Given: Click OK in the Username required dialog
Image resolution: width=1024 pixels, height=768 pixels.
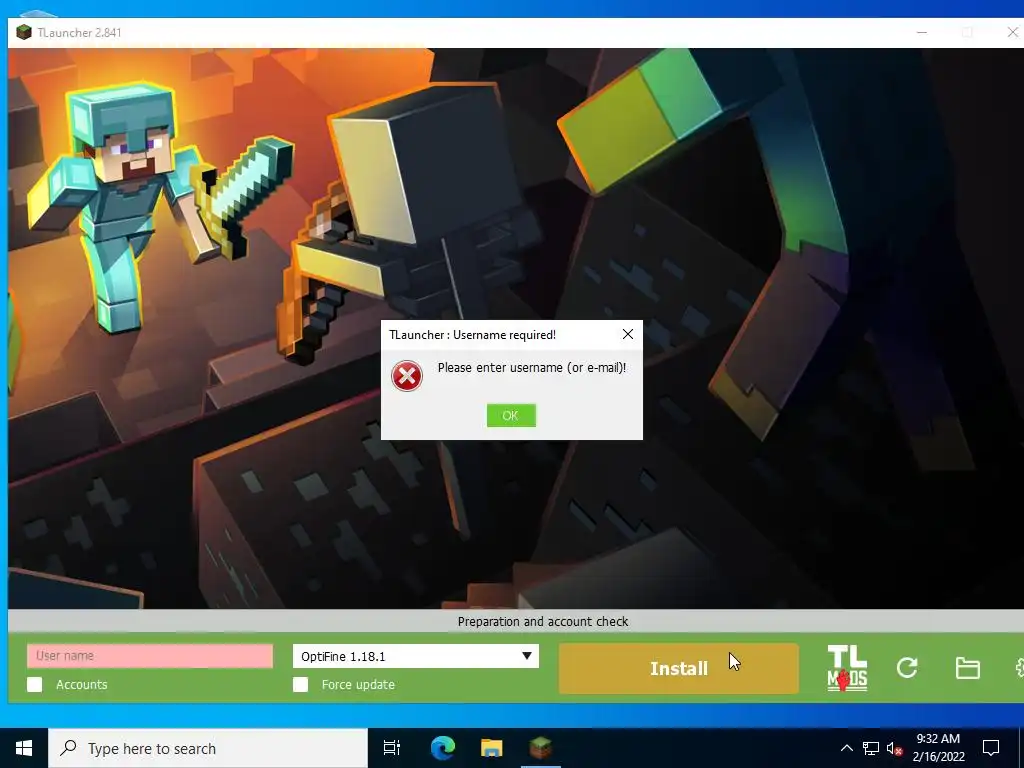Looking at the screenshot, I should click(511, 415).
